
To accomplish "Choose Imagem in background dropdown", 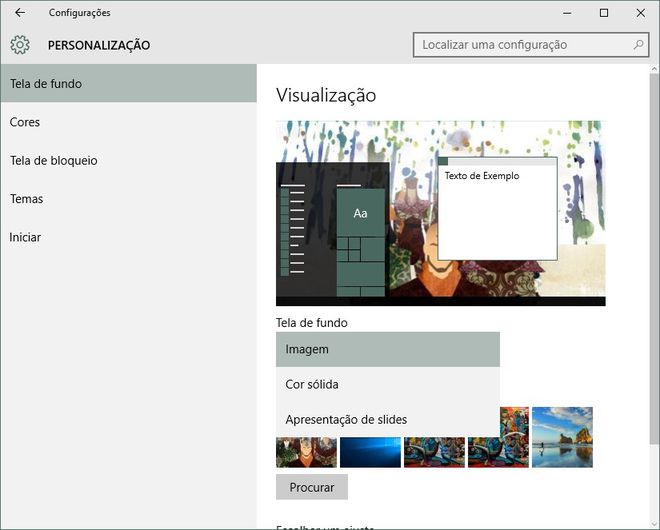I will [x=388, y=349].
